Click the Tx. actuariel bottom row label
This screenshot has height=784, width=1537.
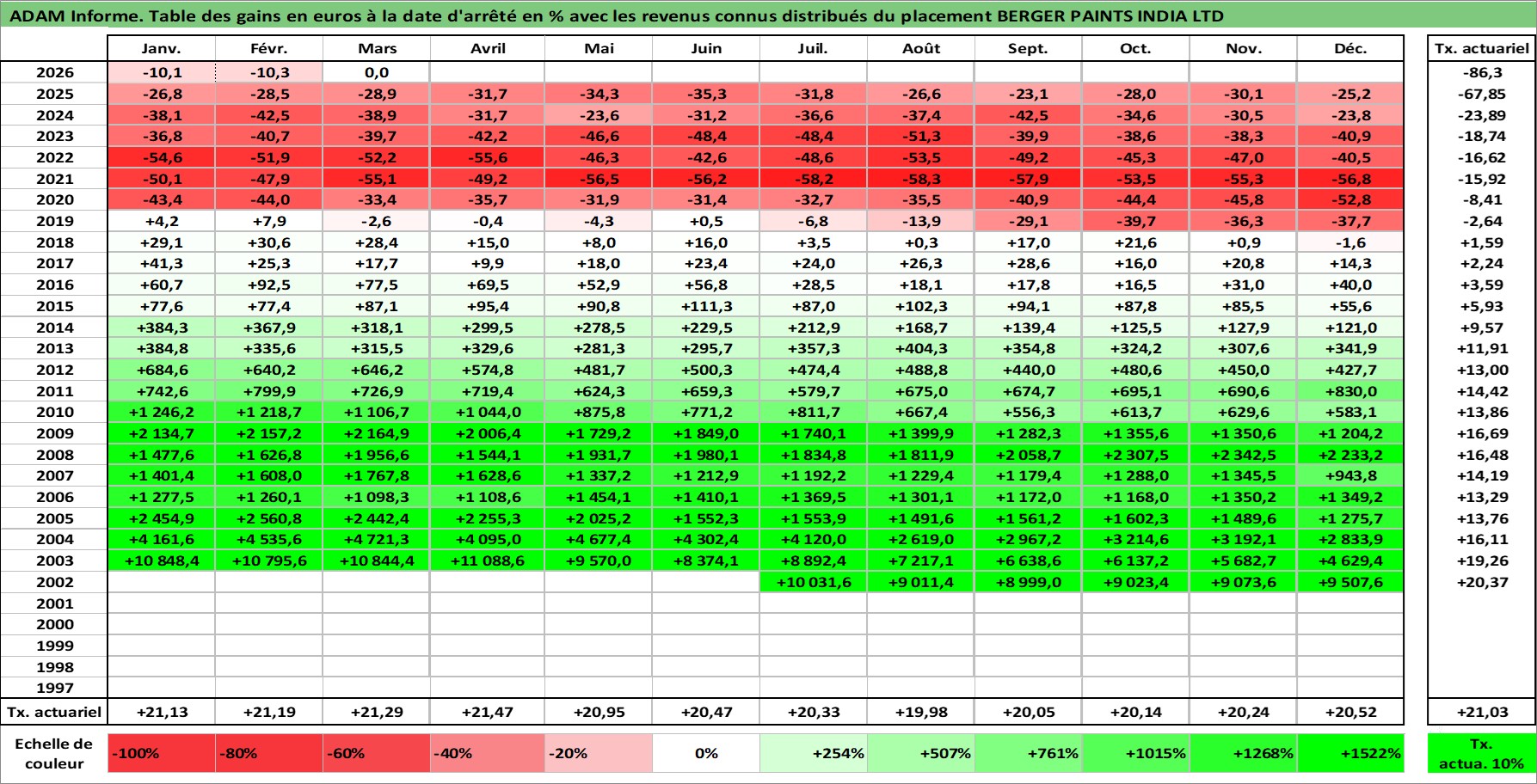tap(54, 712)
